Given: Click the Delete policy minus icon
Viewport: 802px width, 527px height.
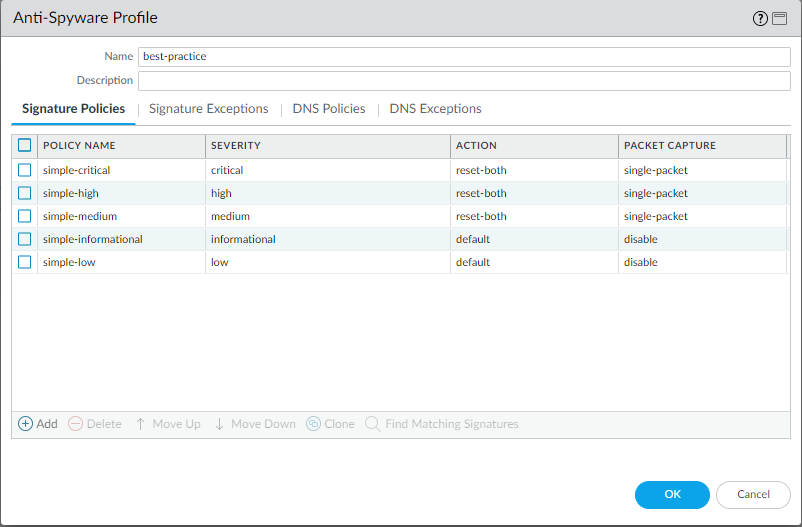Looking at the screenshot, I should coord(76,424).
